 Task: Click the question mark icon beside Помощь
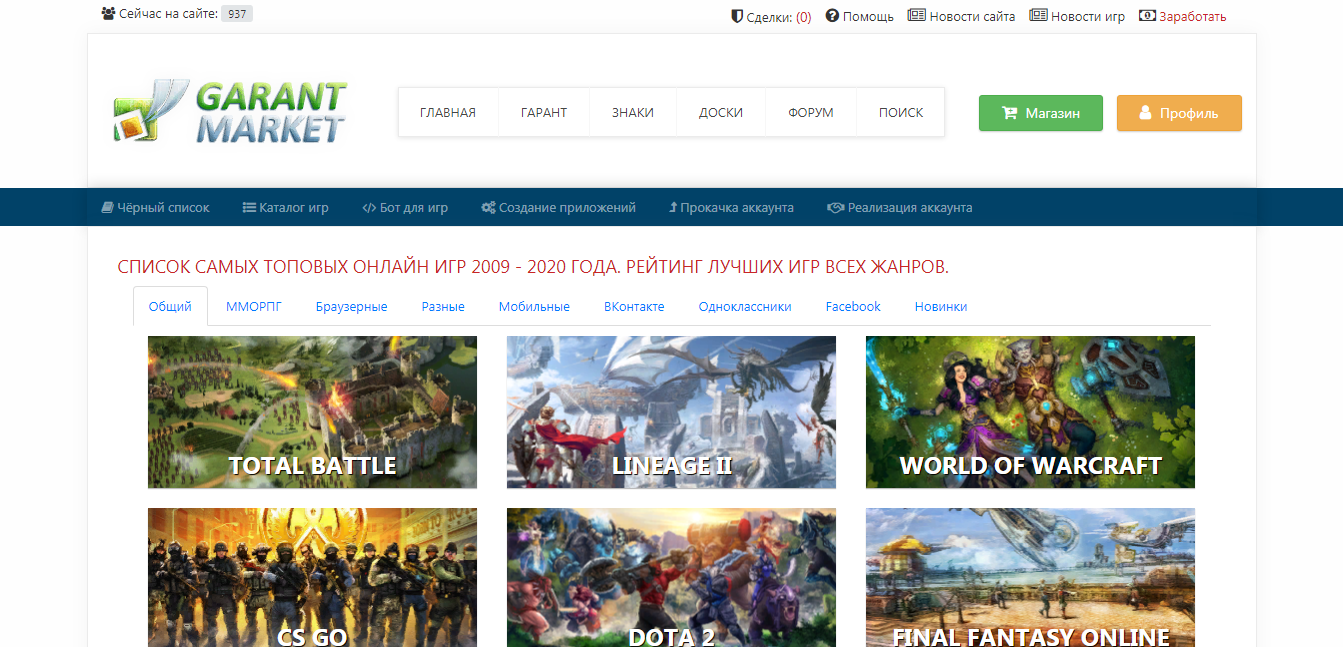[x=832, y=16]
